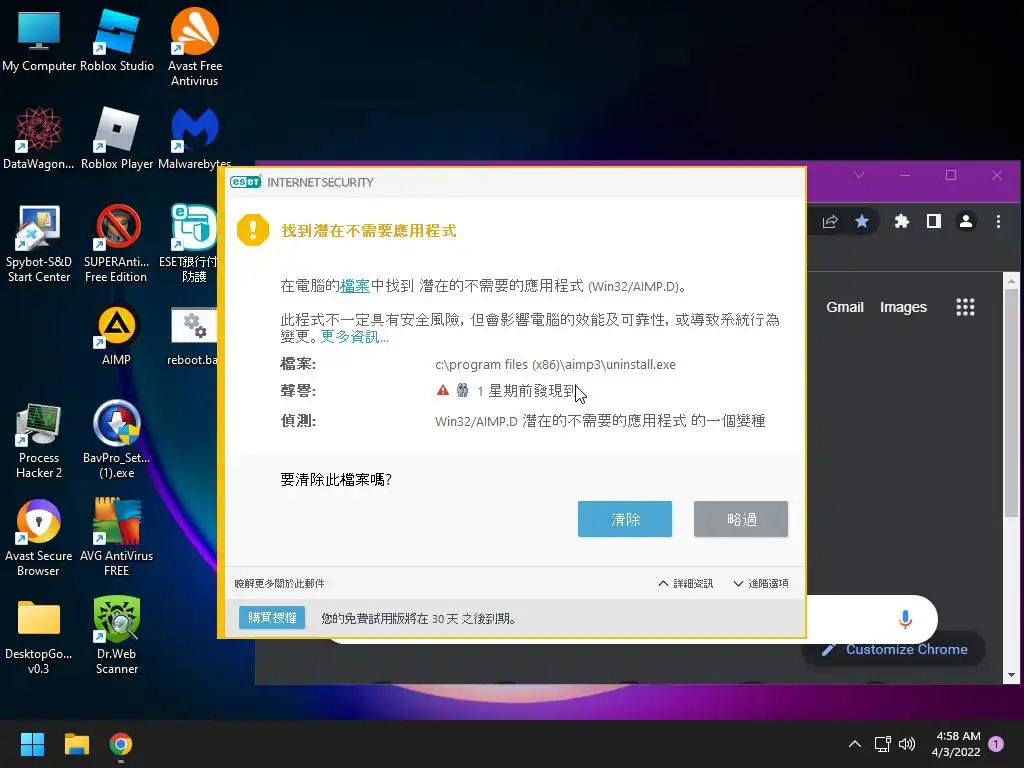The width and height of the screenshot is (1024, 768).
Task: Open Chrome extensions puzzle icon
Action: [x=902, y=222]
